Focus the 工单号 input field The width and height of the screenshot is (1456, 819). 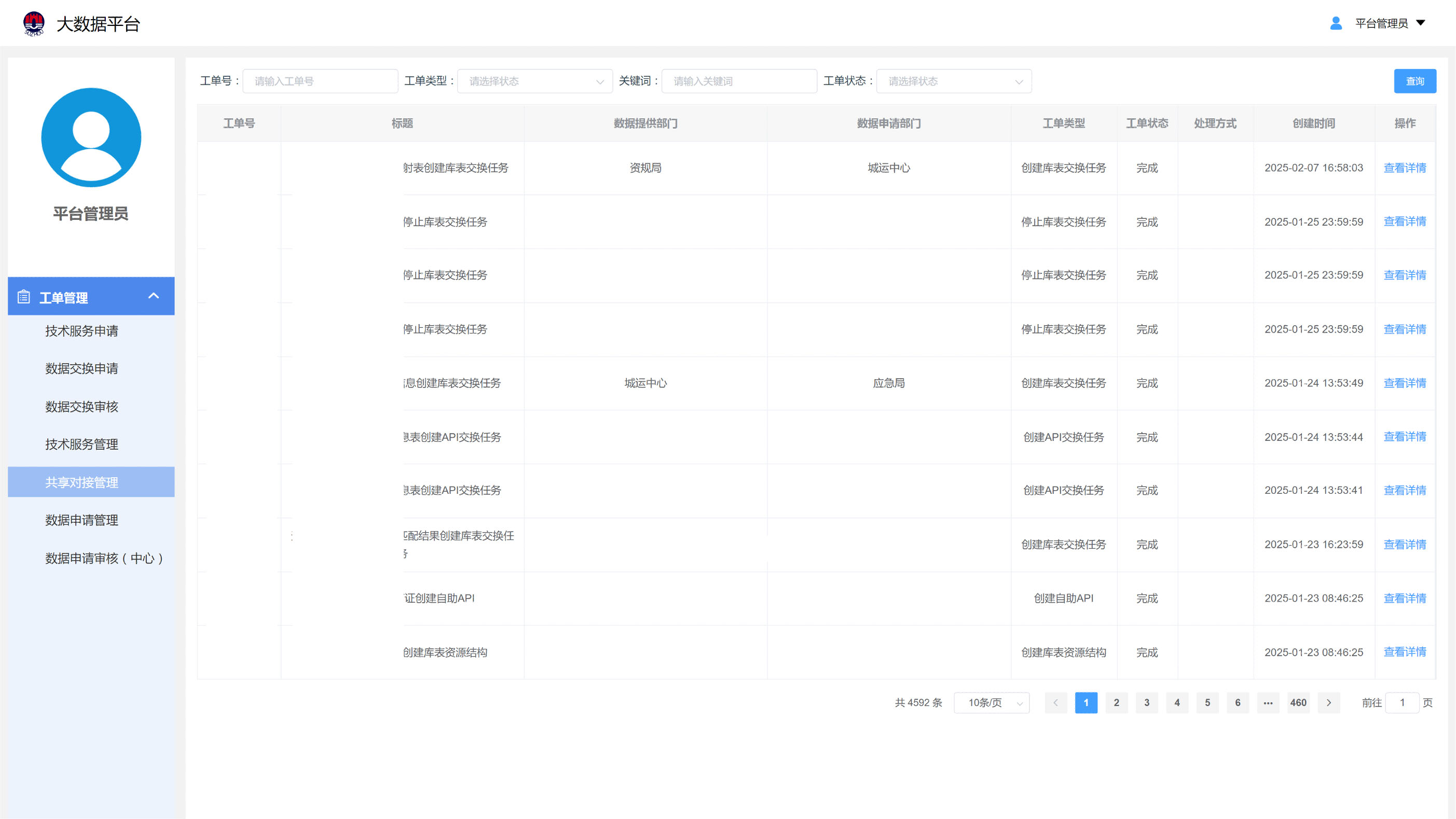click(320, 81)
